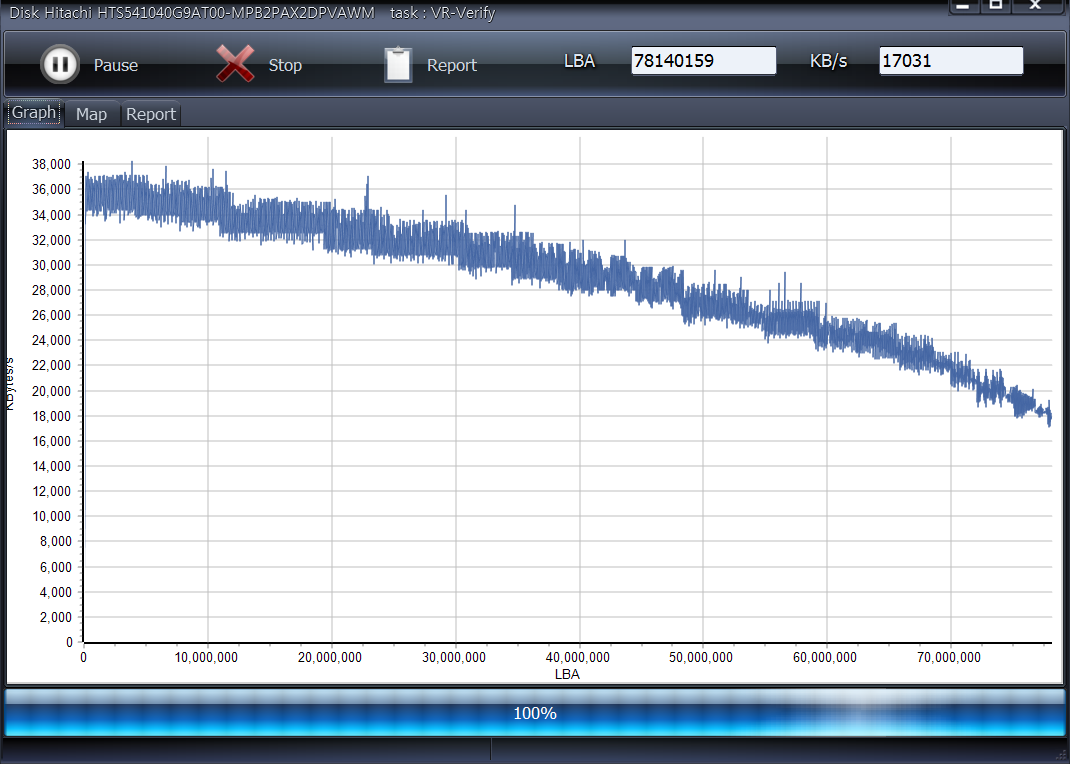Click the clipboard Report icon in toolbar
The image size is (1070, 764).
coord(398,65)
